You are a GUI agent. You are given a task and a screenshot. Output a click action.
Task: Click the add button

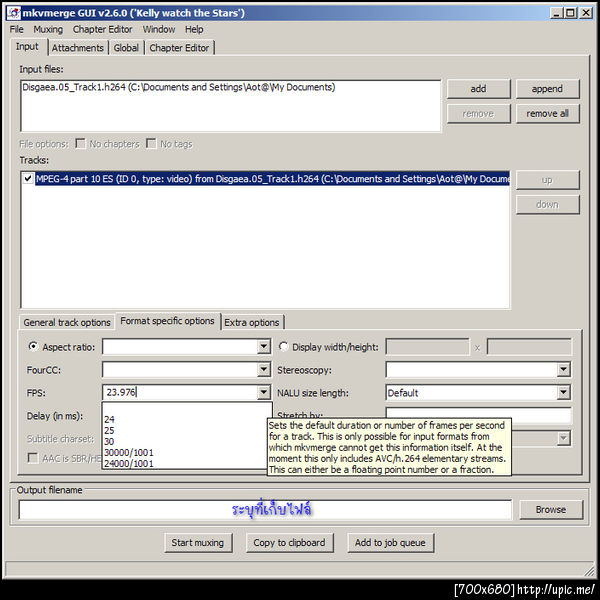click(x=478, y=89)
